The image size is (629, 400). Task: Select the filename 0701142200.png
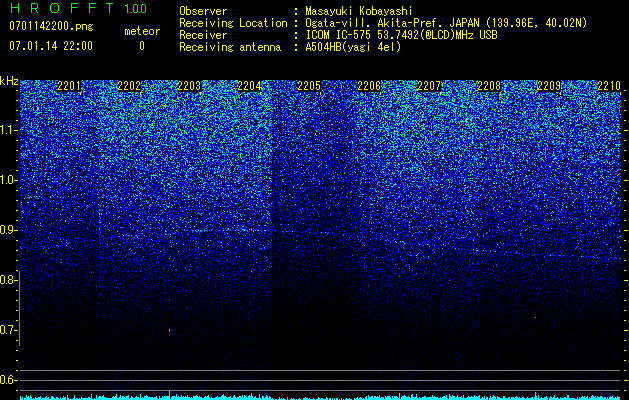51,27
